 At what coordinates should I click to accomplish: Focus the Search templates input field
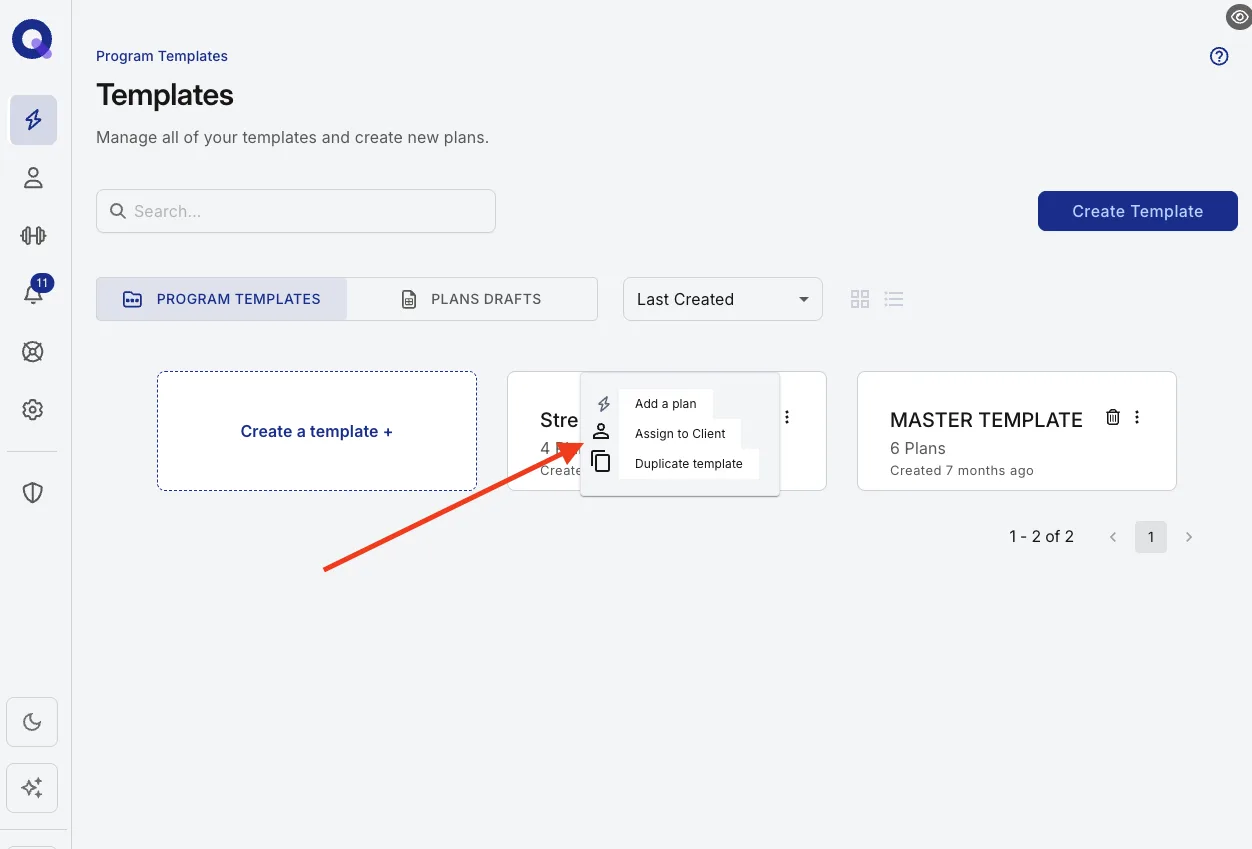point(296,211)
